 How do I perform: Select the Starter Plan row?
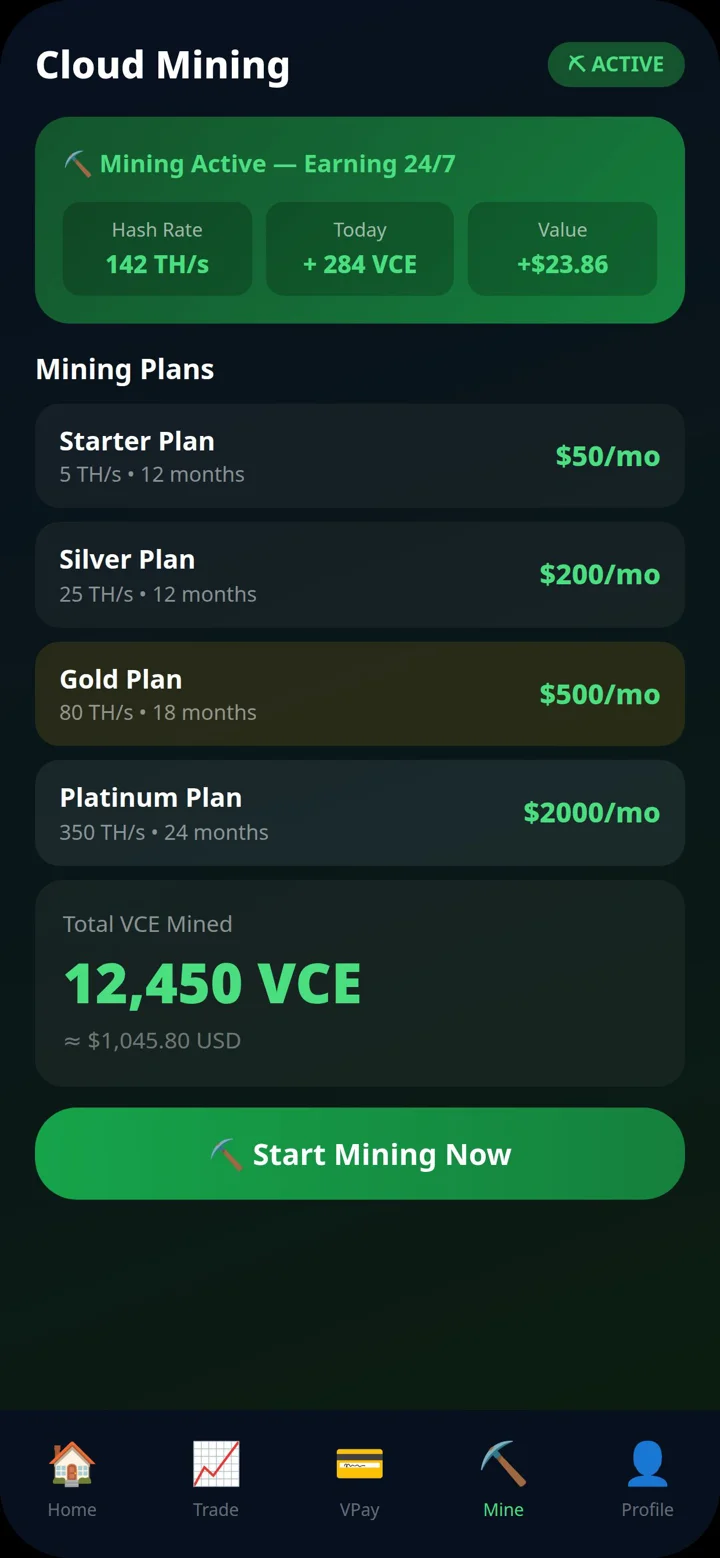point(360,456)
